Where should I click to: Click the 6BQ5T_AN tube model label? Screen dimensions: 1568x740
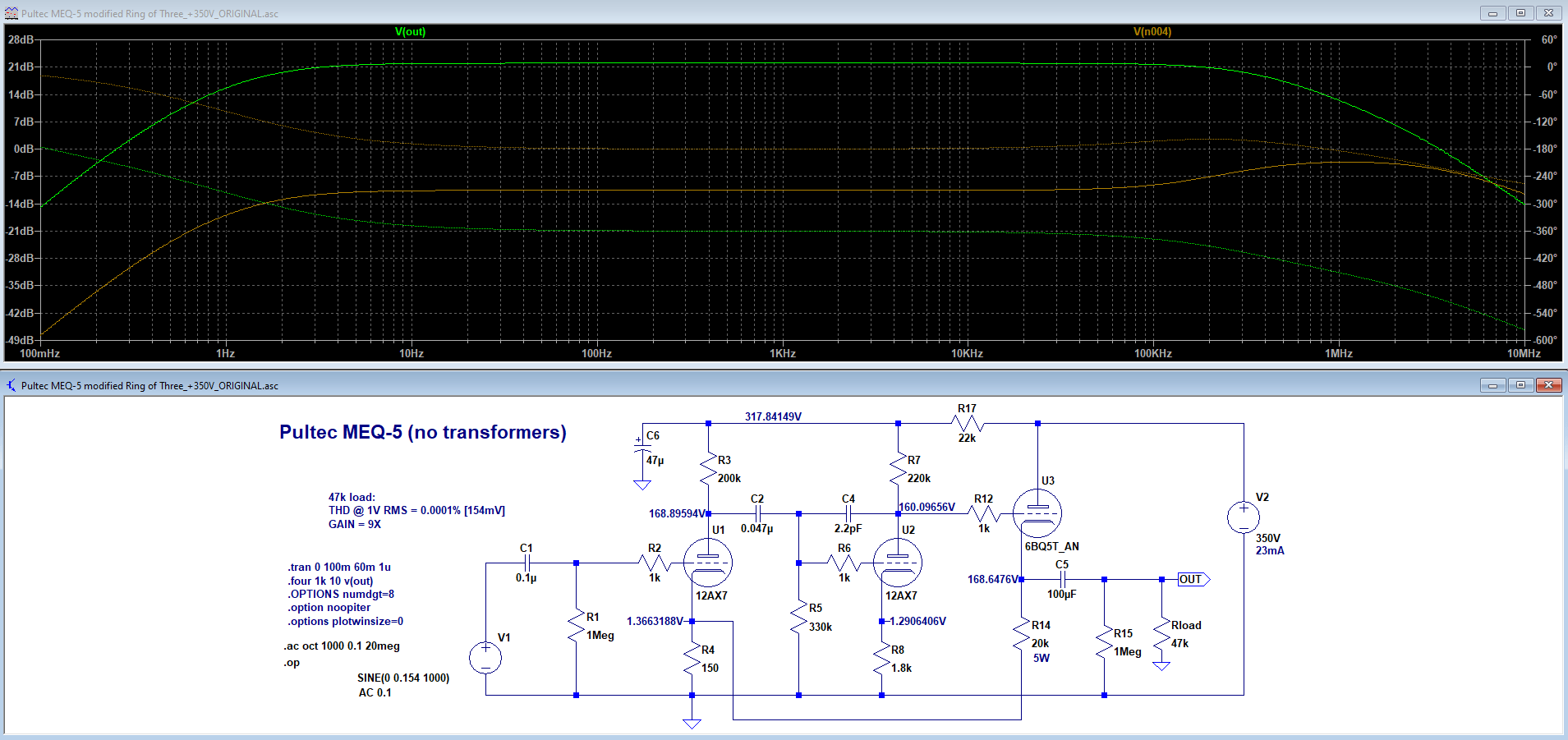coord(1052,546)
